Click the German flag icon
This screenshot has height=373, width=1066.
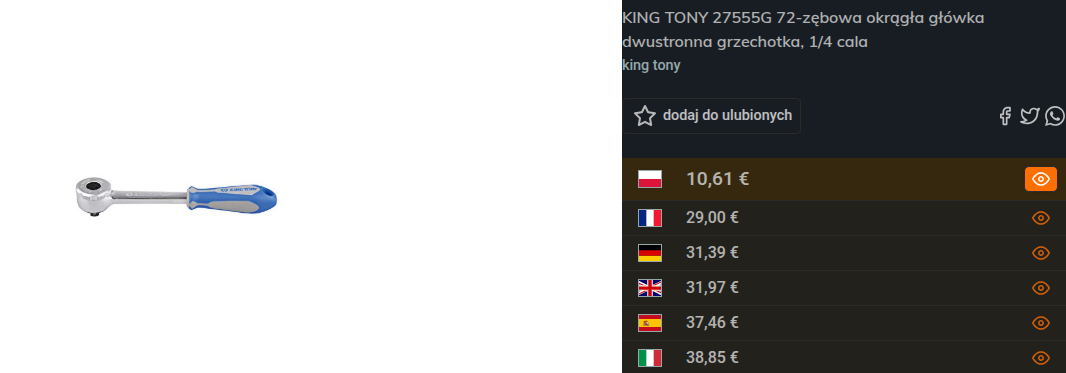point(649,253)
